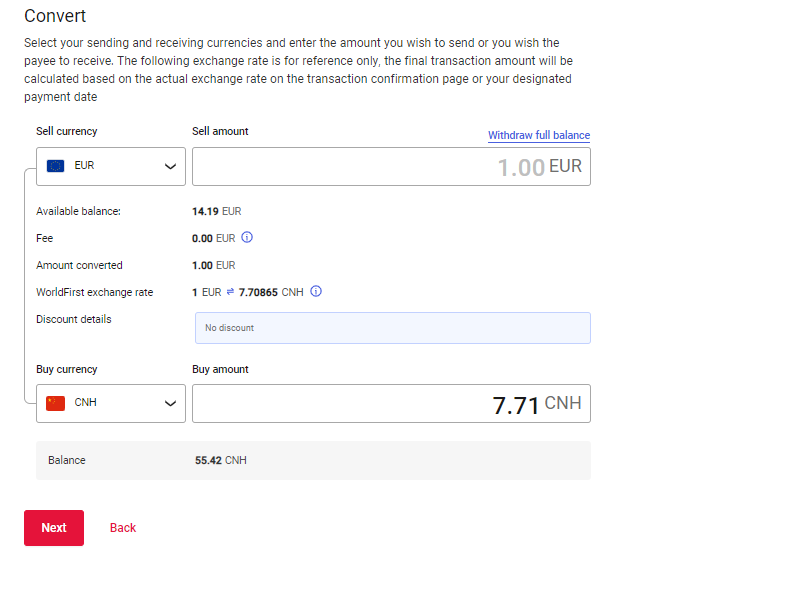799x594 pixels.
Task: Click the 55.42 CNH balance value
Action: point(220,460)
